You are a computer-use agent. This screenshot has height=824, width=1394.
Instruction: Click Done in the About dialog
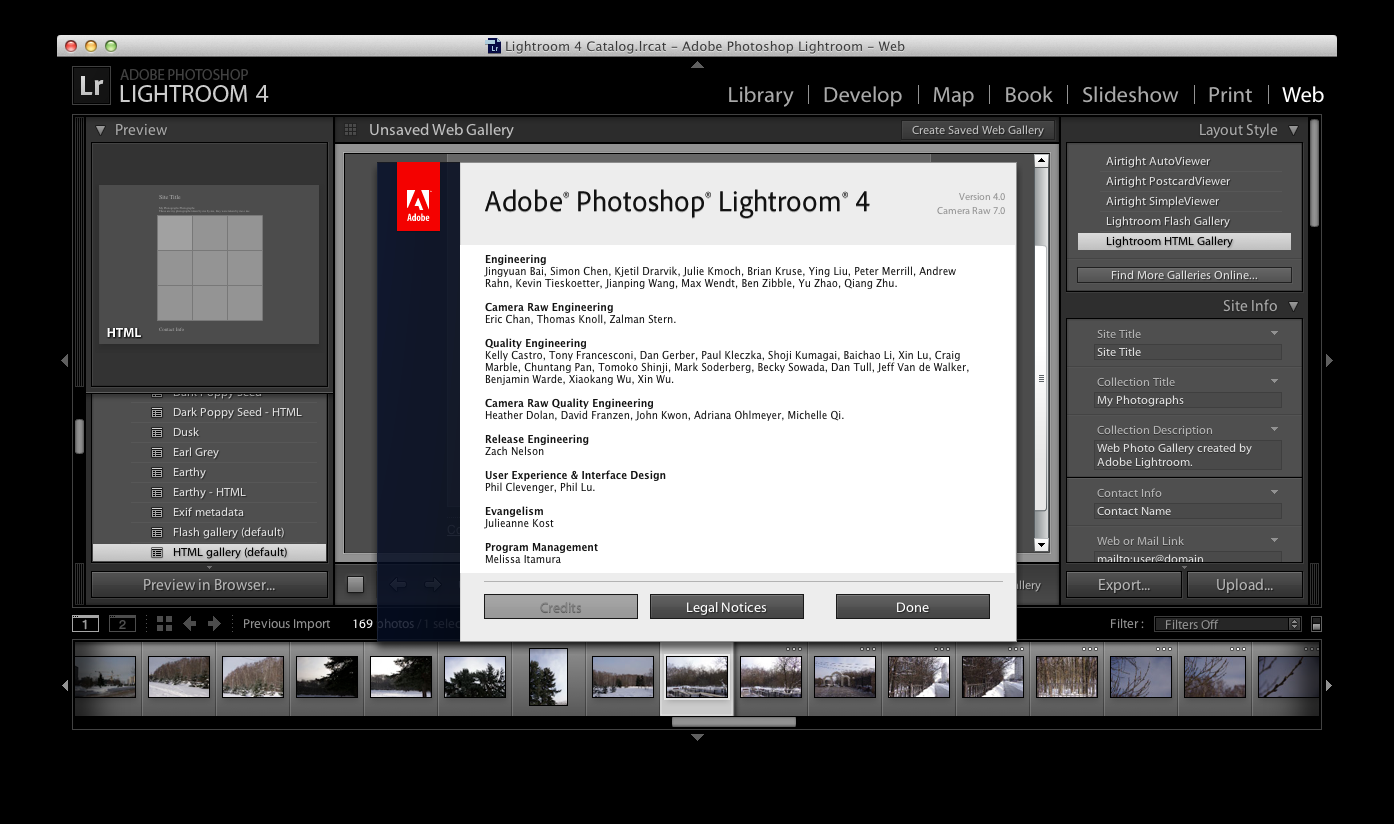pos(912,607)
